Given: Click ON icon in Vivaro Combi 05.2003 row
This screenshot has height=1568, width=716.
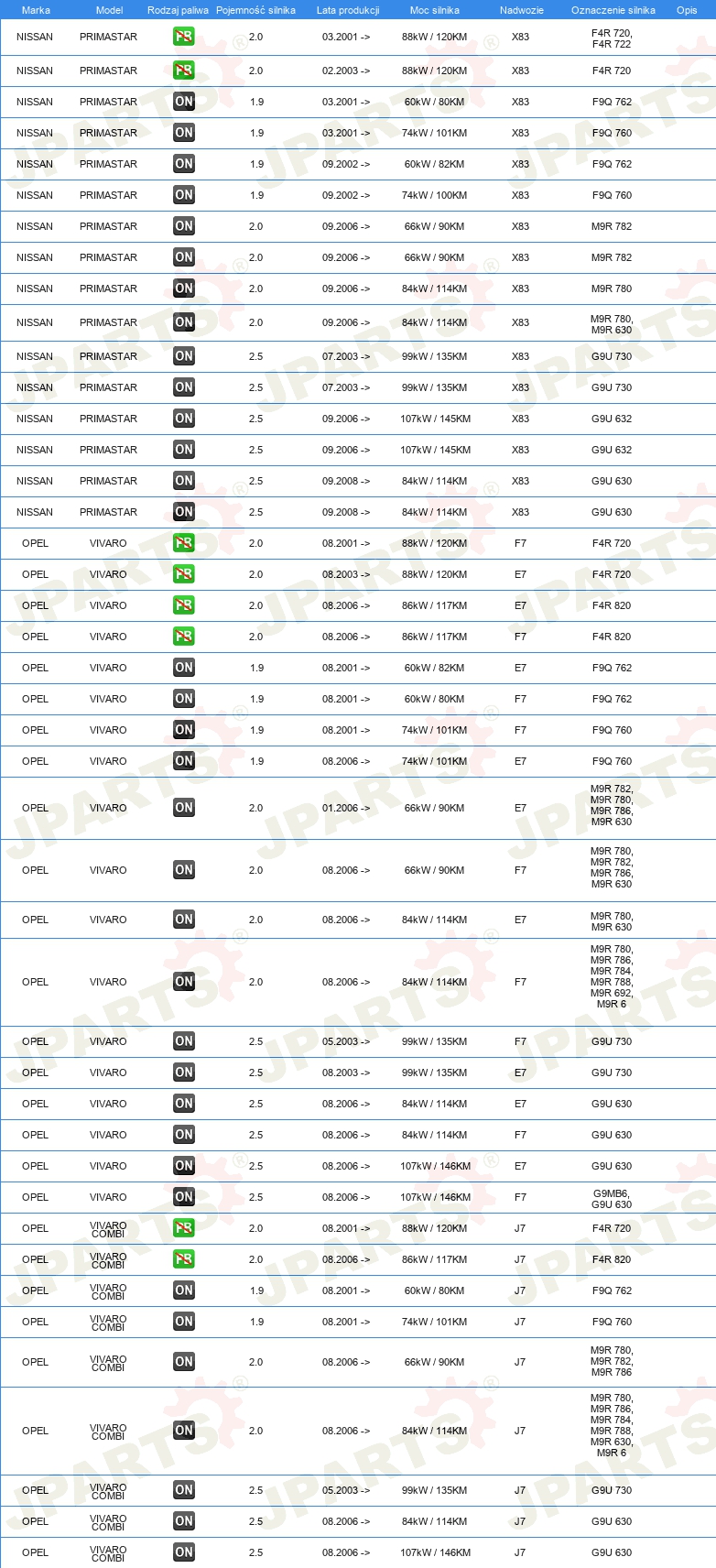Looking at the screenshot, I should coord(184,1490).
